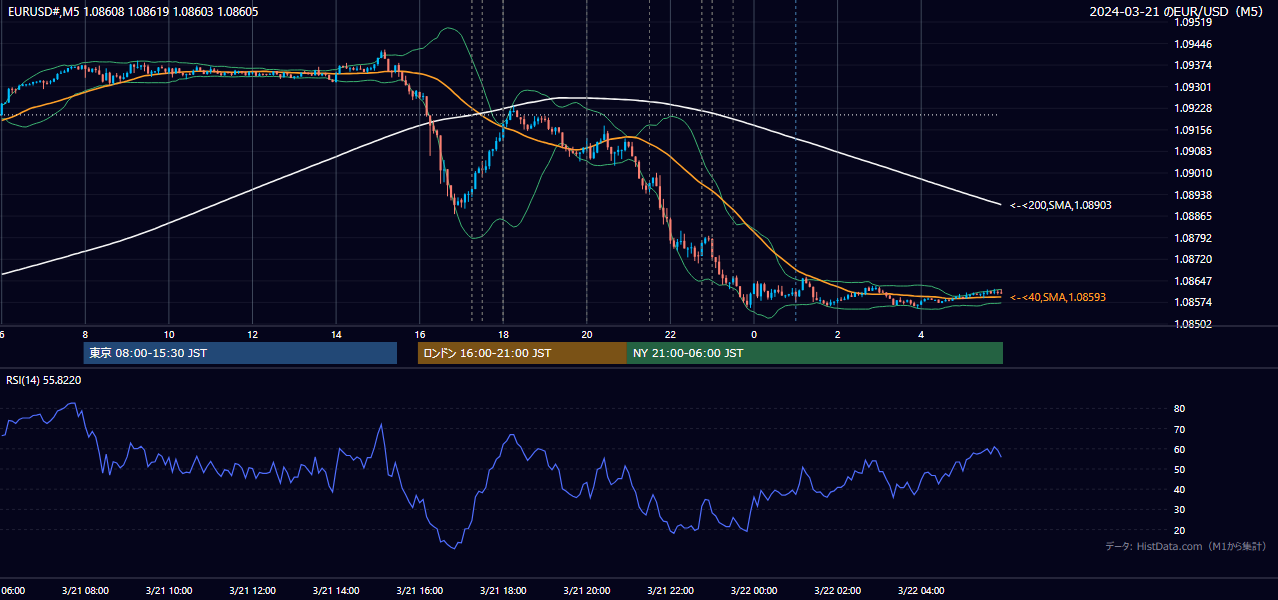Click price axis label 1.09519
Image resolution: width=1278 pixels, height=600 pixels.
pos(1194,22)
